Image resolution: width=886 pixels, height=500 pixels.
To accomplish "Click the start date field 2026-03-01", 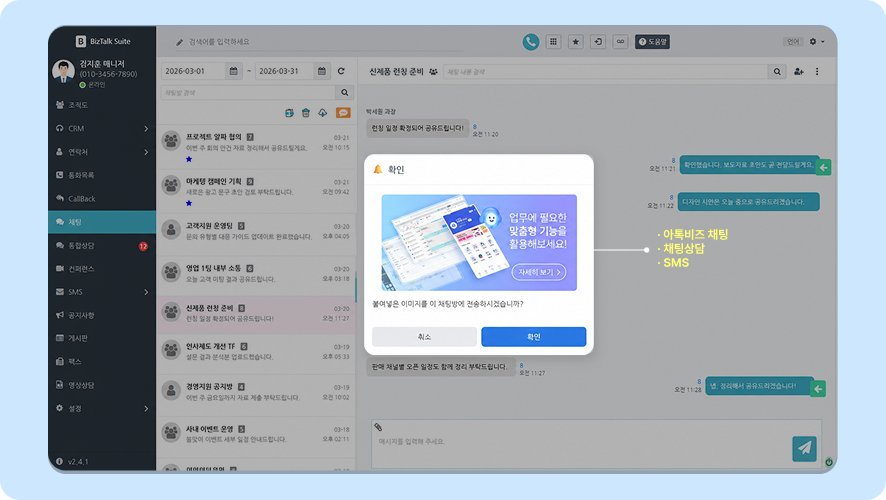I will point(194,71).
